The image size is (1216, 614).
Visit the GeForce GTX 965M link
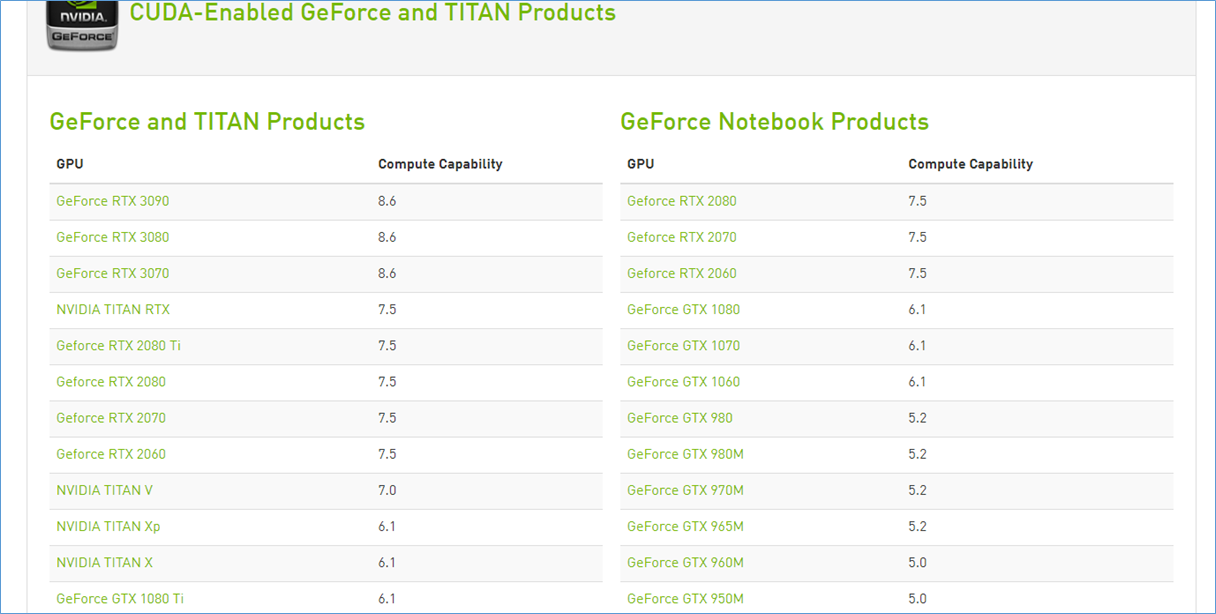[686, 526]
